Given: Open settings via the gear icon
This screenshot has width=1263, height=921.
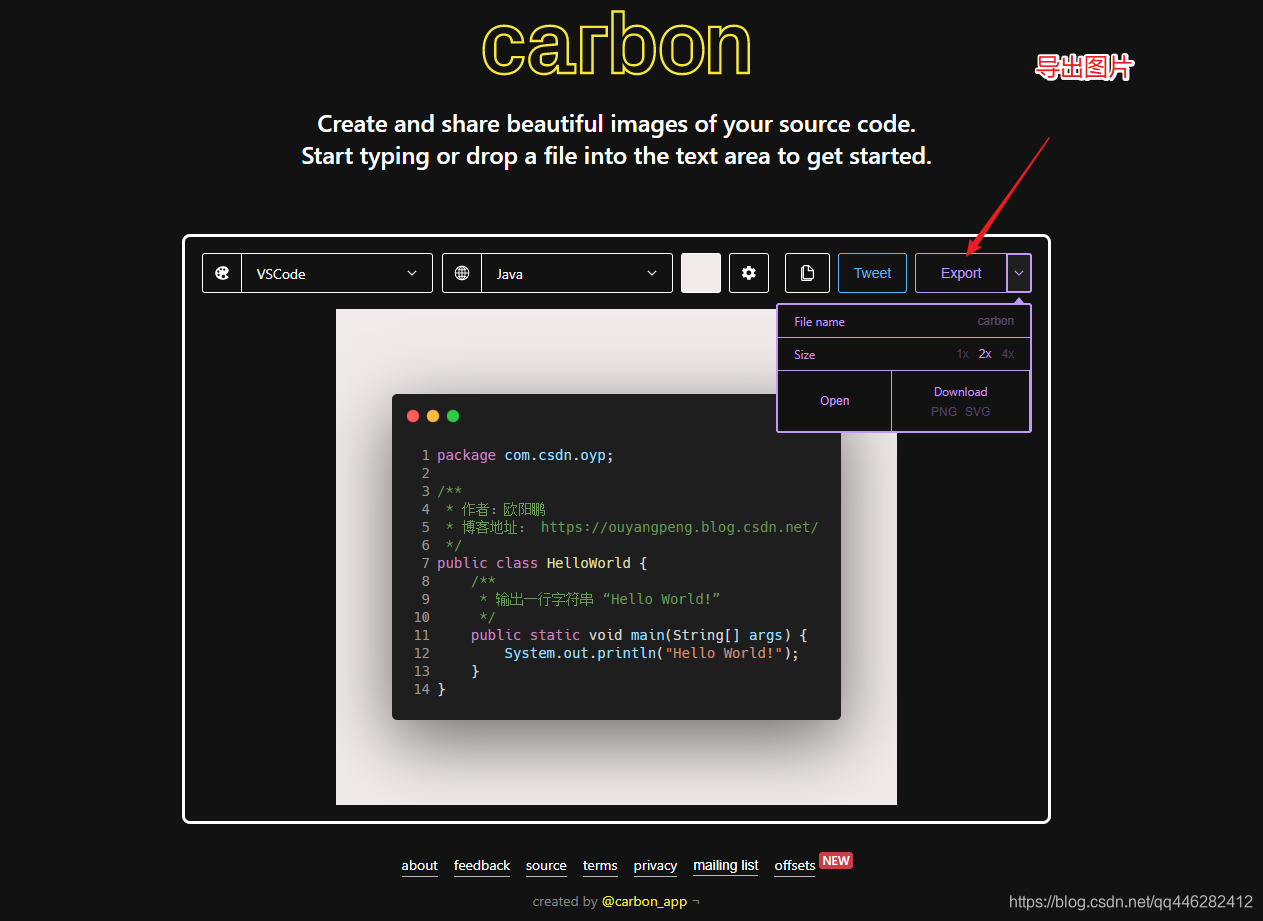Looking at the screenshot, I should (749, 273).
